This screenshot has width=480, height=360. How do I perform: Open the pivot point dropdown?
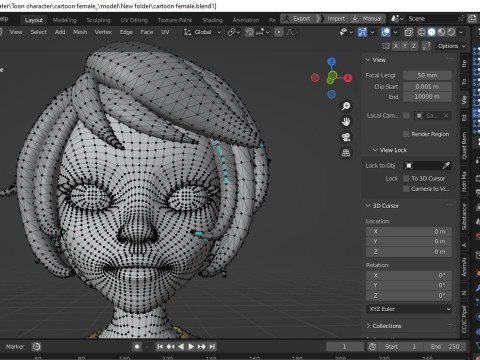(234, 32)
